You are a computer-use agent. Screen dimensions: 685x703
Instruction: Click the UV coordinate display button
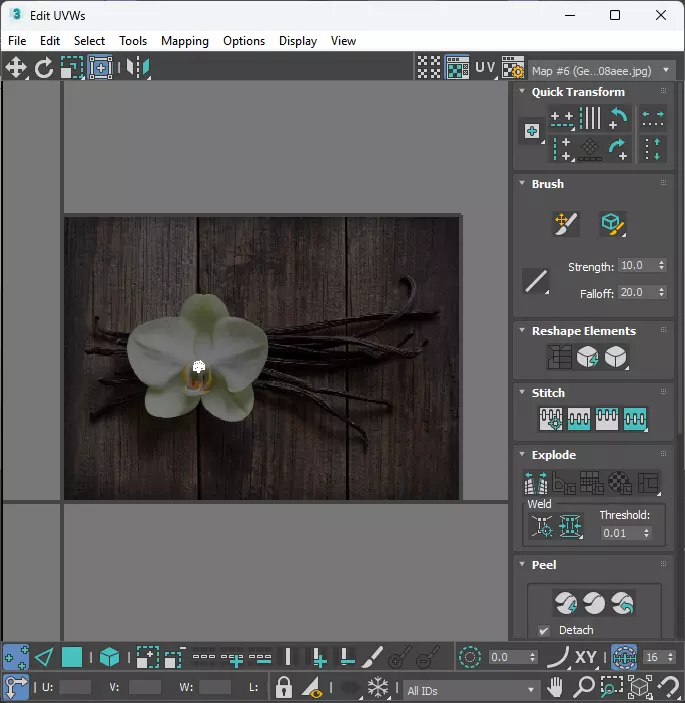pos(485,68)
